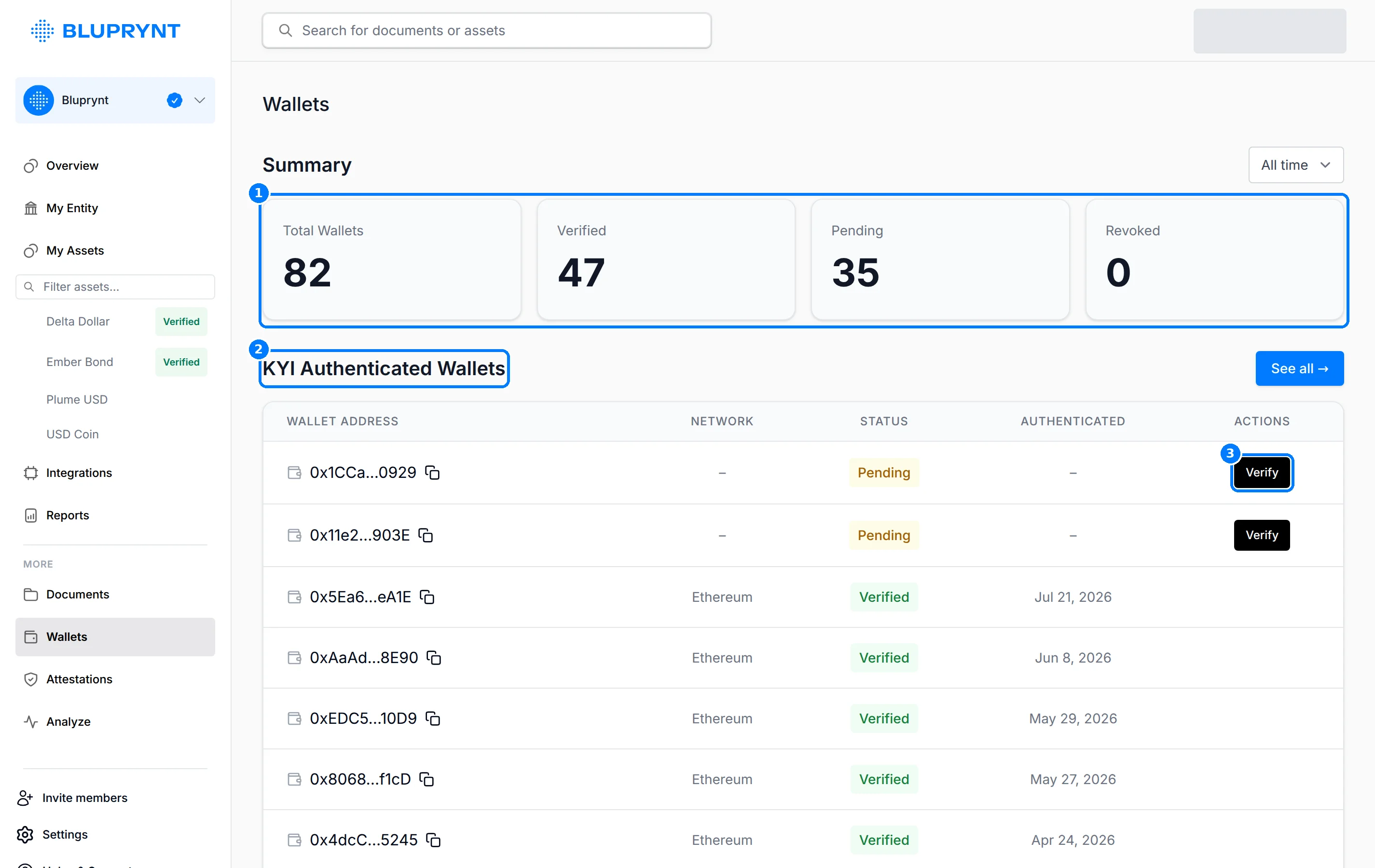Copy wallet address 0xEDC5...10D9

click(433, 719)
